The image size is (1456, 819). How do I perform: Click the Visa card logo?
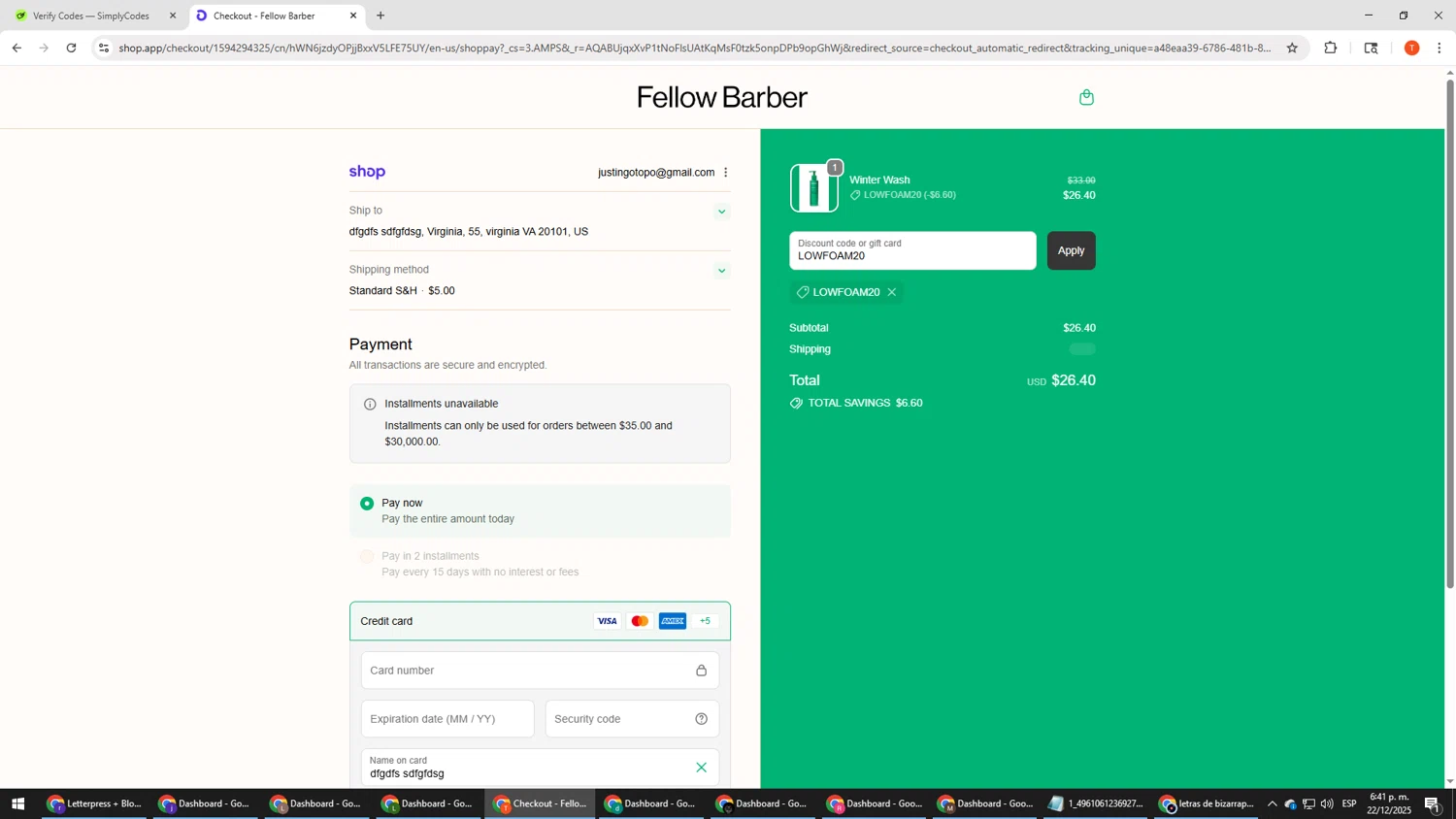tap(607, 621)
